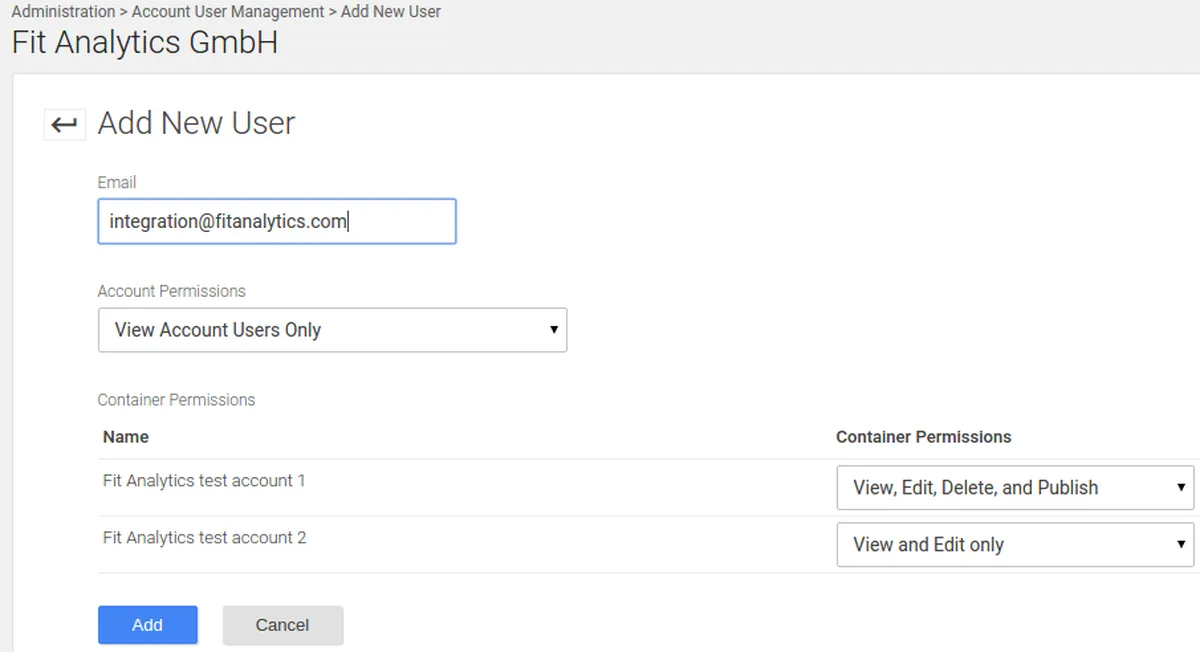Click the Name column header
This screenshot has width=1200, height=652.
[126, 437]
